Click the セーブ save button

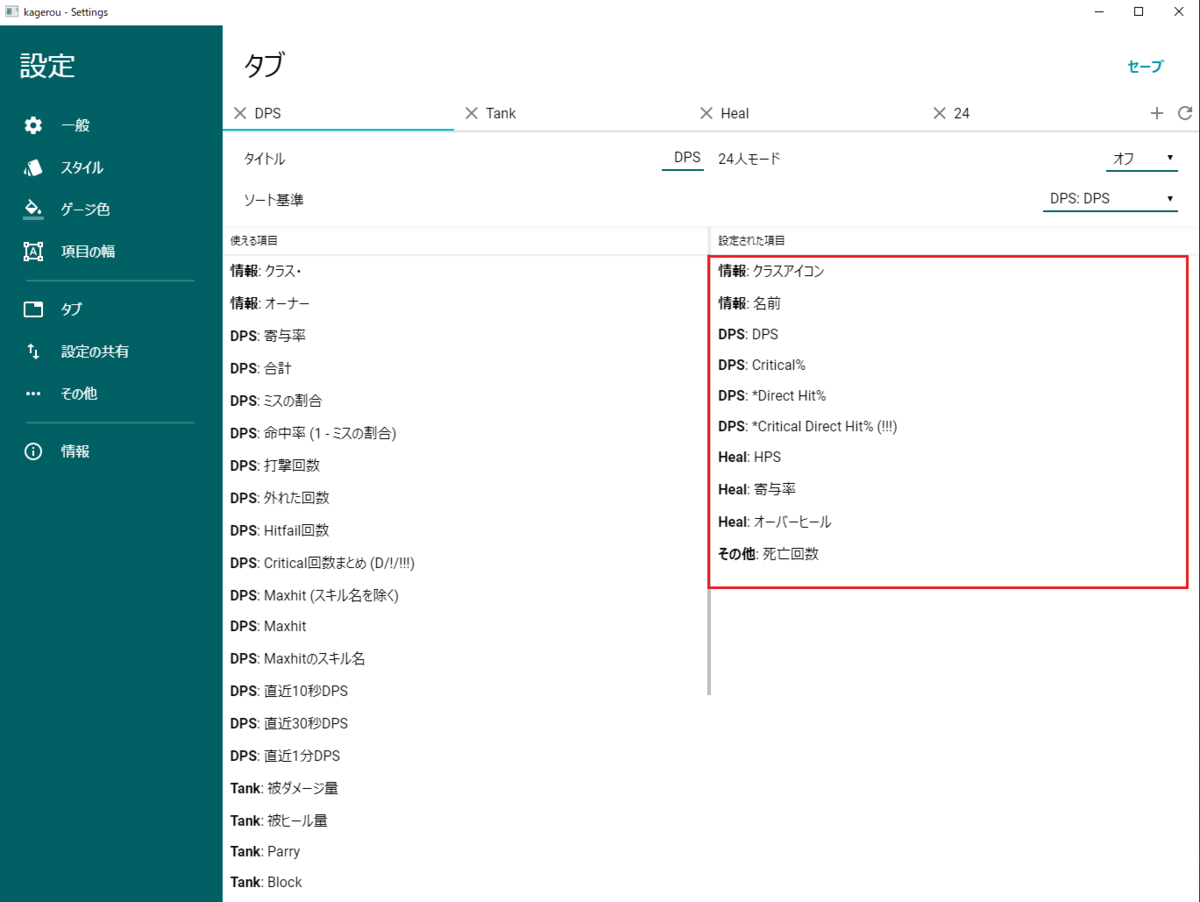(x=1145, y=66)
